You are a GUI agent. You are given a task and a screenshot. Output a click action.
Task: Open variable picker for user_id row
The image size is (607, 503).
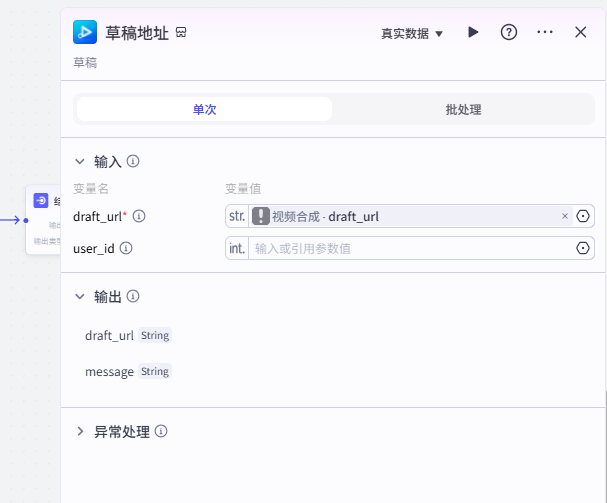click(583, 248)
